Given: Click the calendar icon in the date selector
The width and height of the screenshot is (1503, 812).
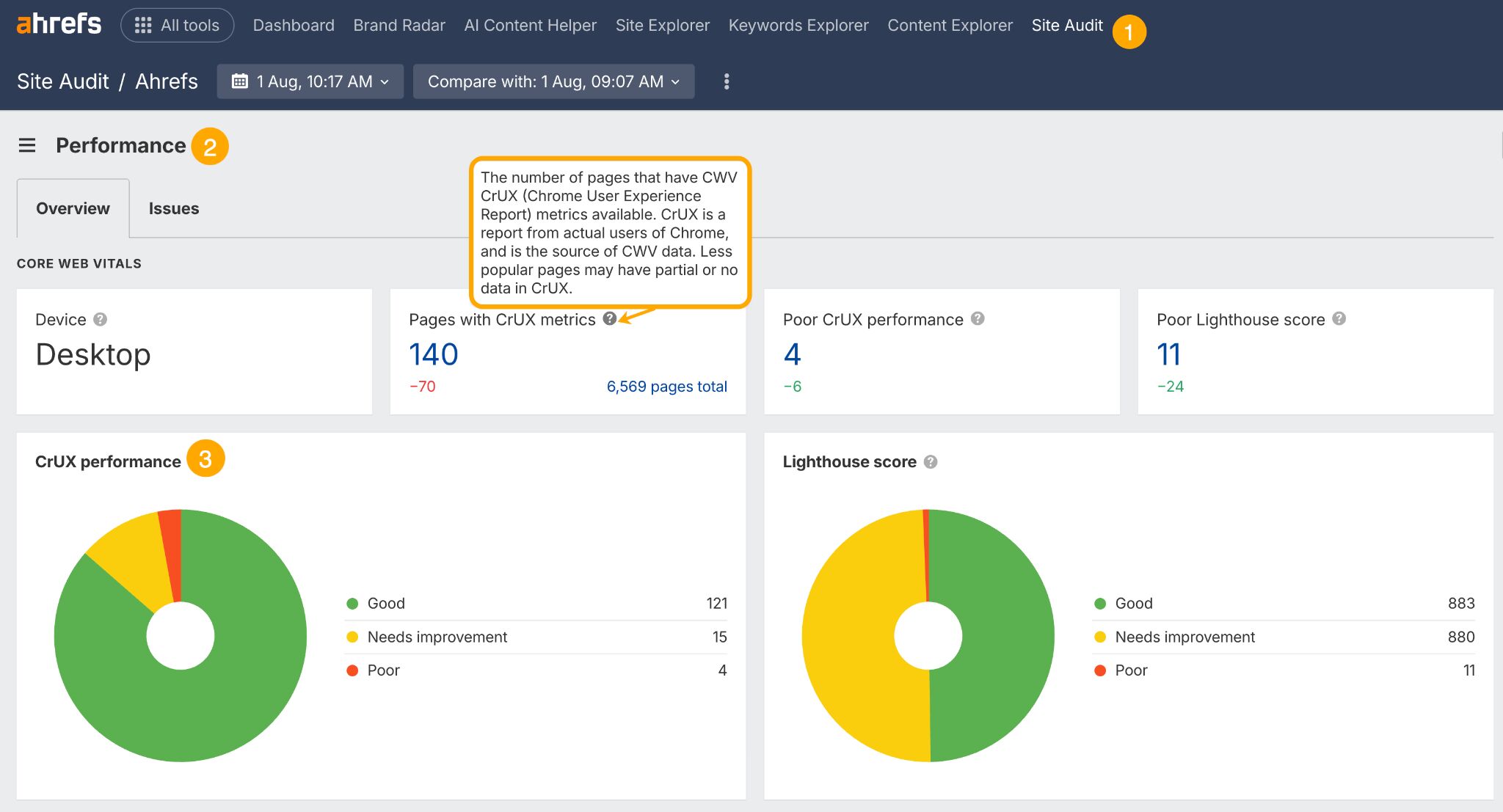Looking at the screenshot, I should (x=241, y=81).
